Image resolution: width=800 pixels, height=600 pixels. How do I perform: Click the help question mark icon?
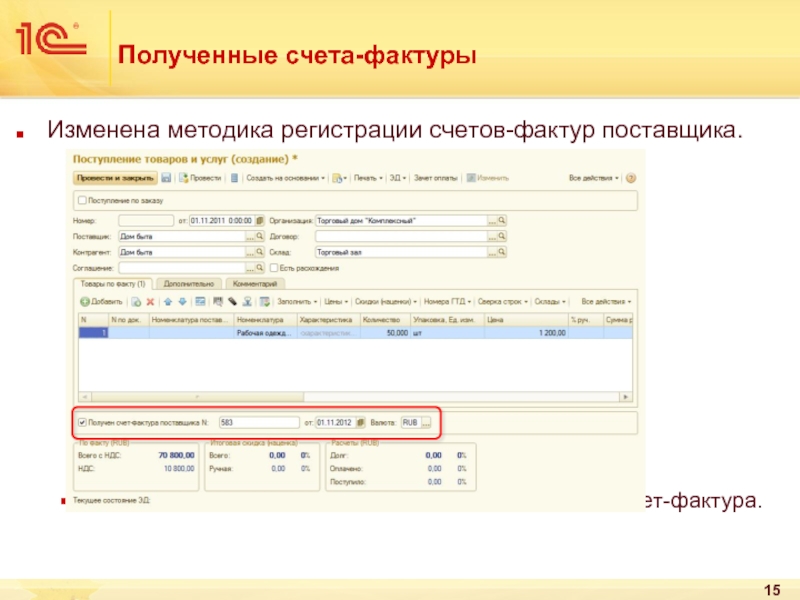click(x=631, y=178)
